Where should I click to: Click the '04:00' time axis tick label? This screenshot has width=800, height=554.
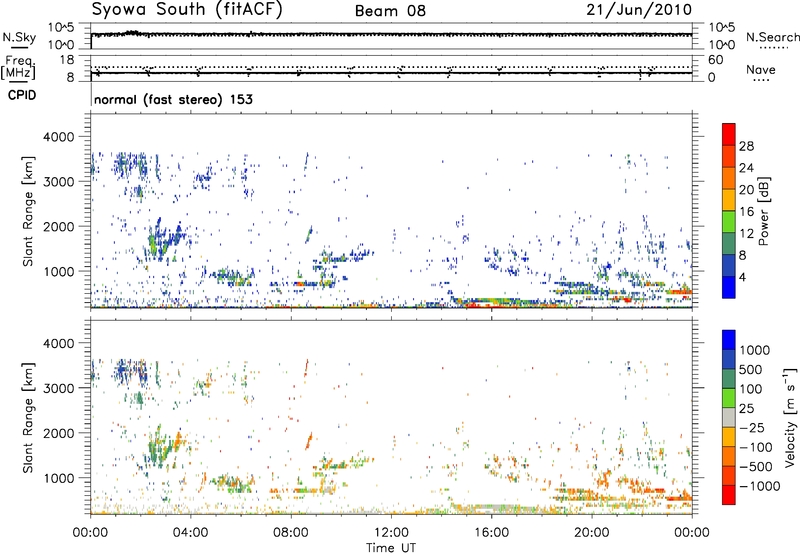190,533
